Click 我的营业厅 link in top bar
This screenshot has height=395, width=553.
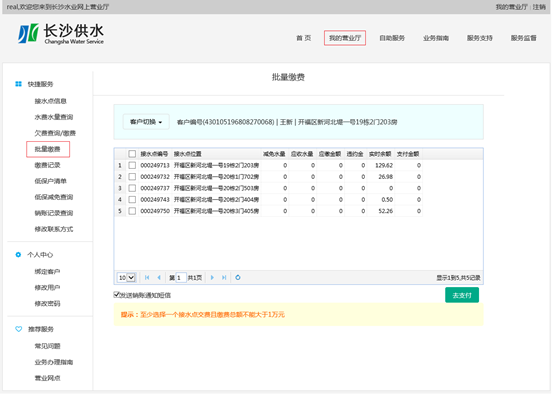511,7
